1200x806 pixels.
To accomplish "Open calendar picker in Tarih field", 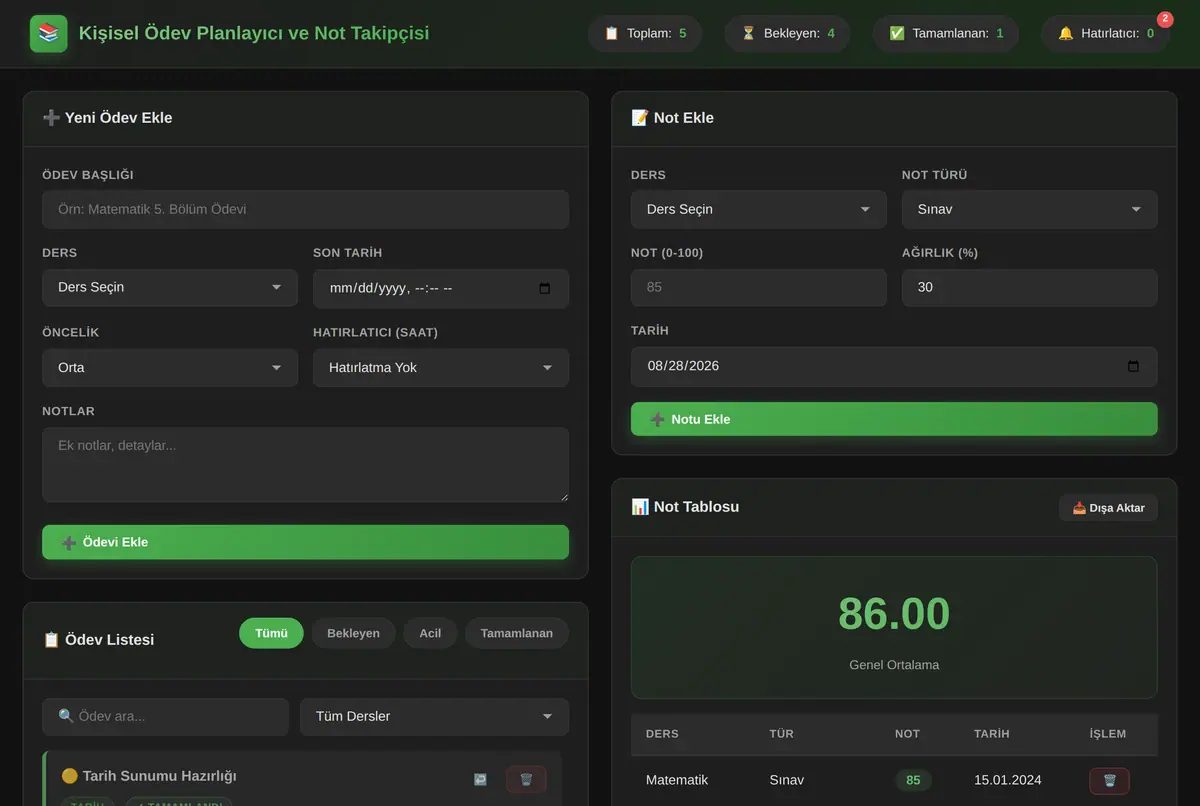I will coord(1133,366).
